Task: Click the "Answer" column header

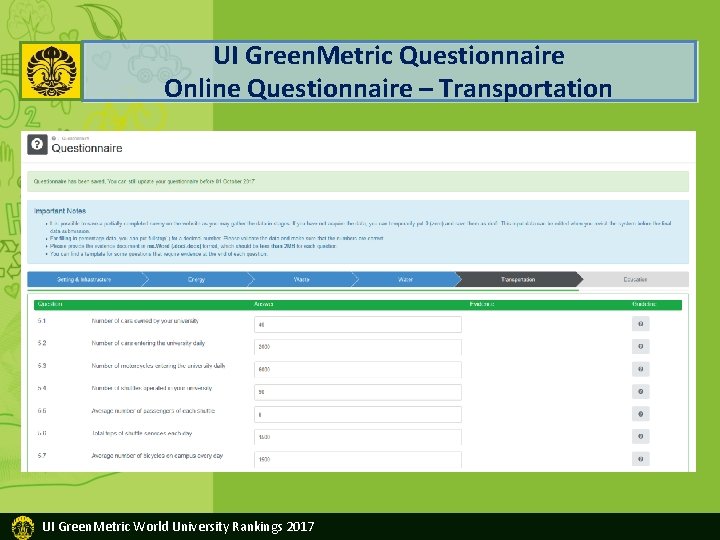Action: point(264,304)
